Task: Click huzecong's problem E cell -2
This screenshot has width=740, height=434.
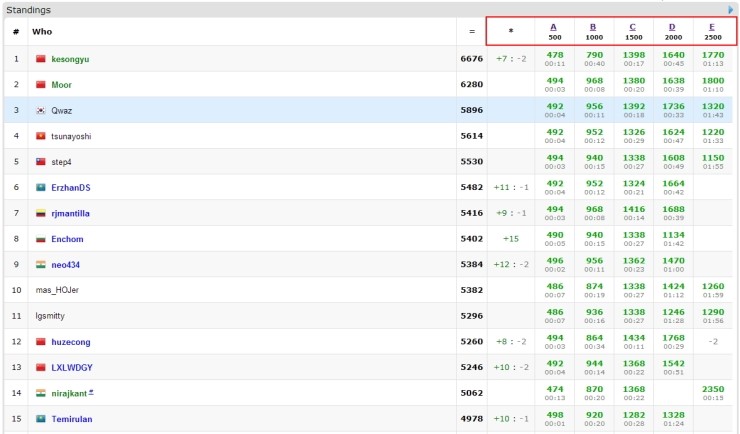Action: click(x=713, y=342)
